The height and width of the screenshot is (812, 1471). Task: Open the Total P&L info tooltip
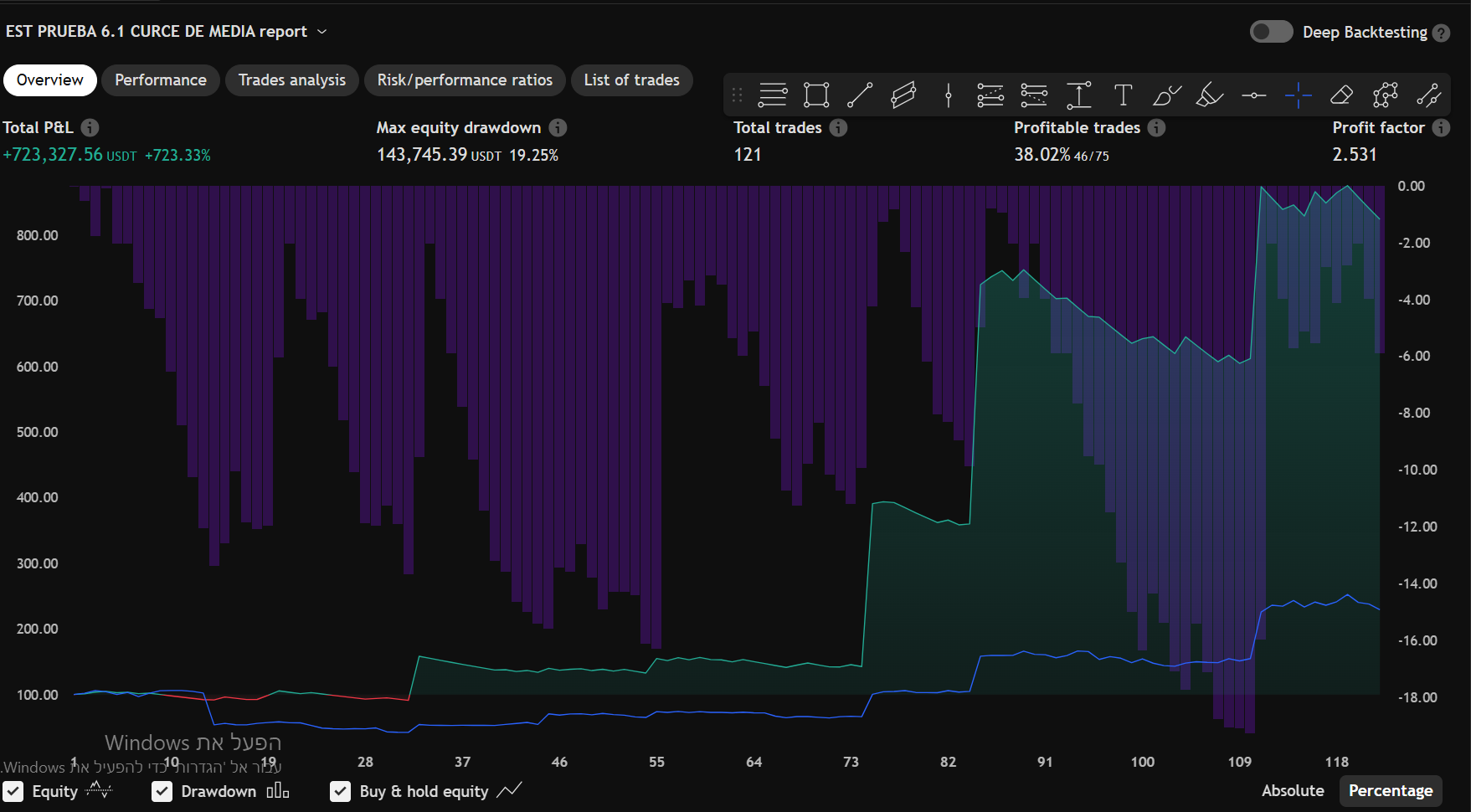pyautogui.click(x=90, y=127)
